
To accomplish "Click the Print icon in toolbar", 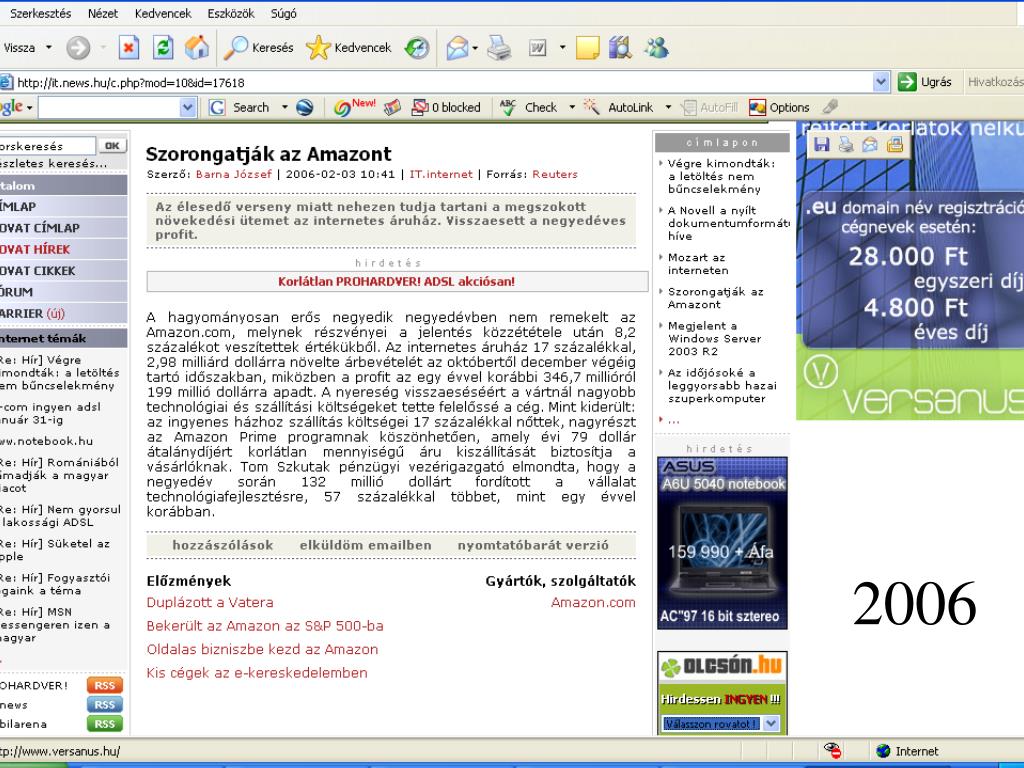I will (x=499, y=48).
